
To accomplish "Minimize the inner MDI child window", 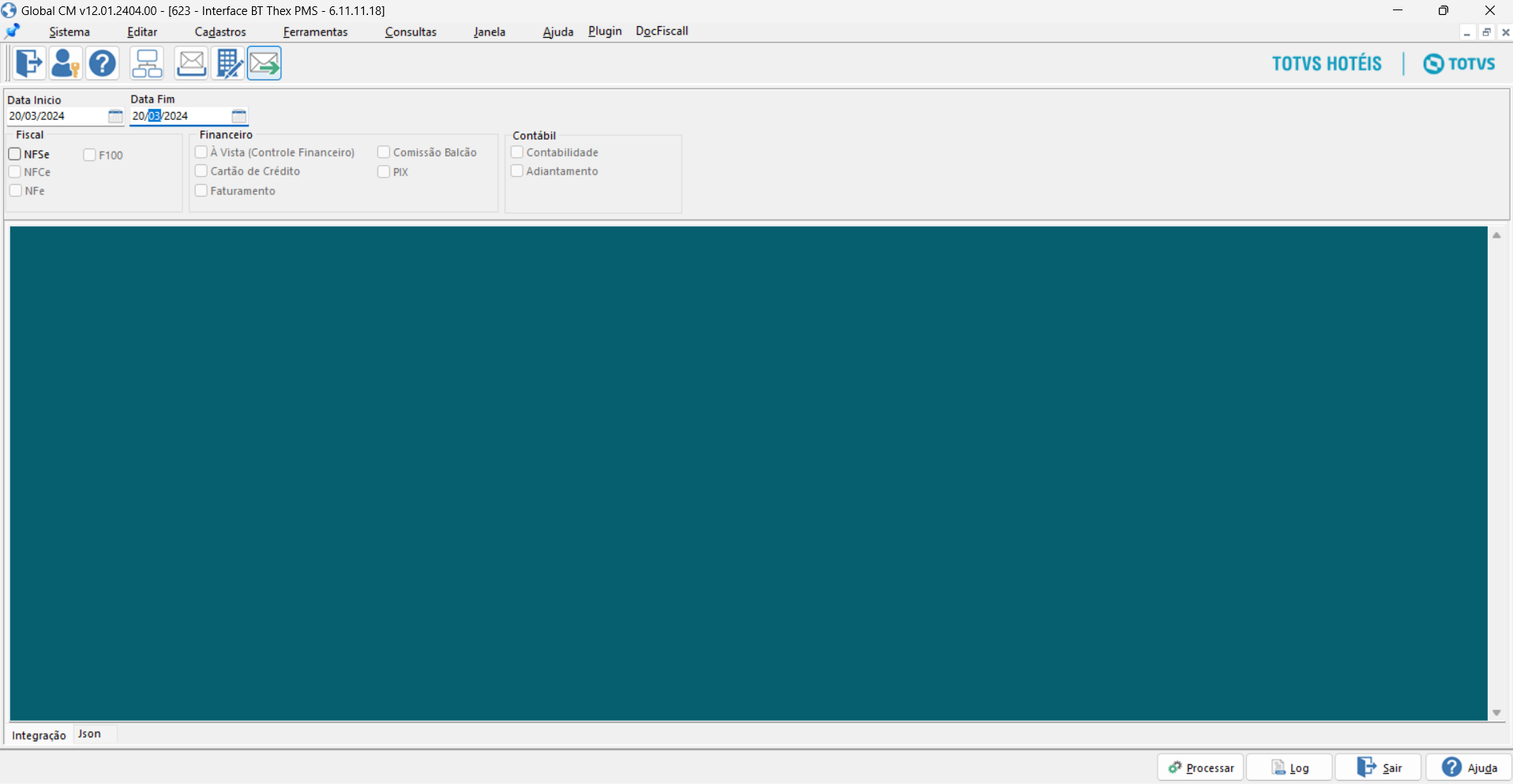I will pos(1466,32).
